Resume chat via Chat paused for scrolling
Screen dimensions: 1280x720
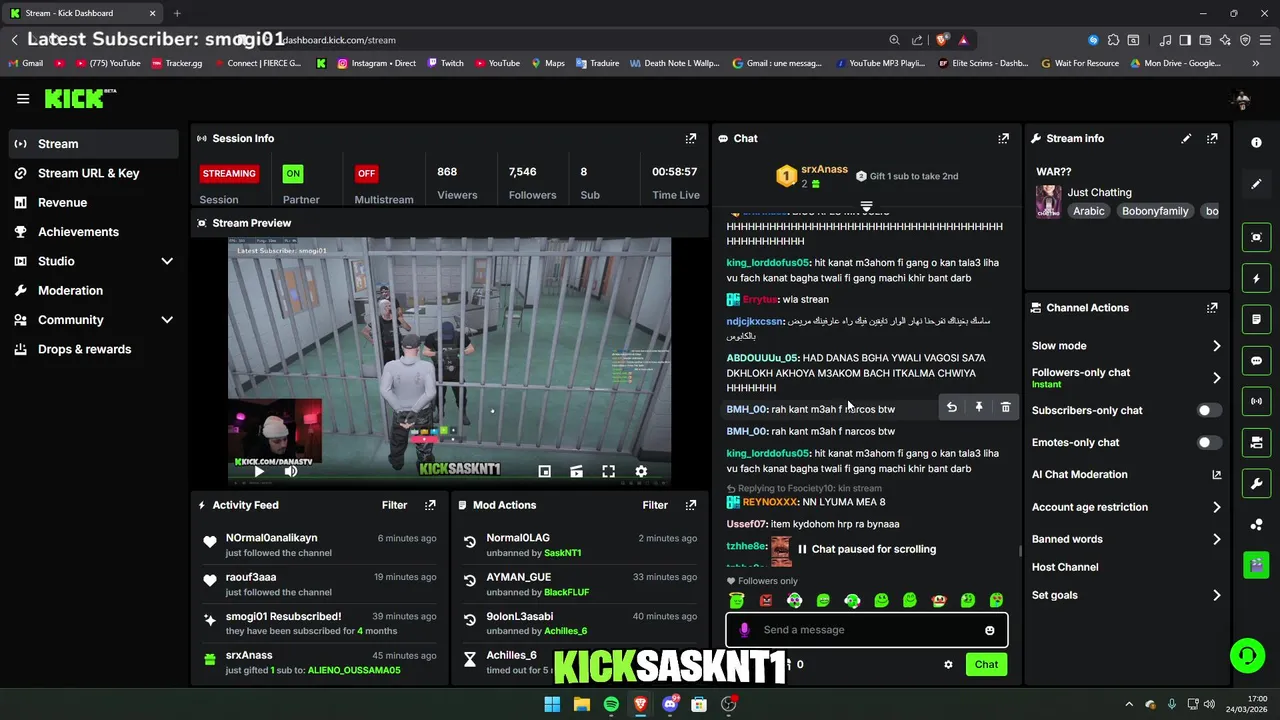pos(866,549)
